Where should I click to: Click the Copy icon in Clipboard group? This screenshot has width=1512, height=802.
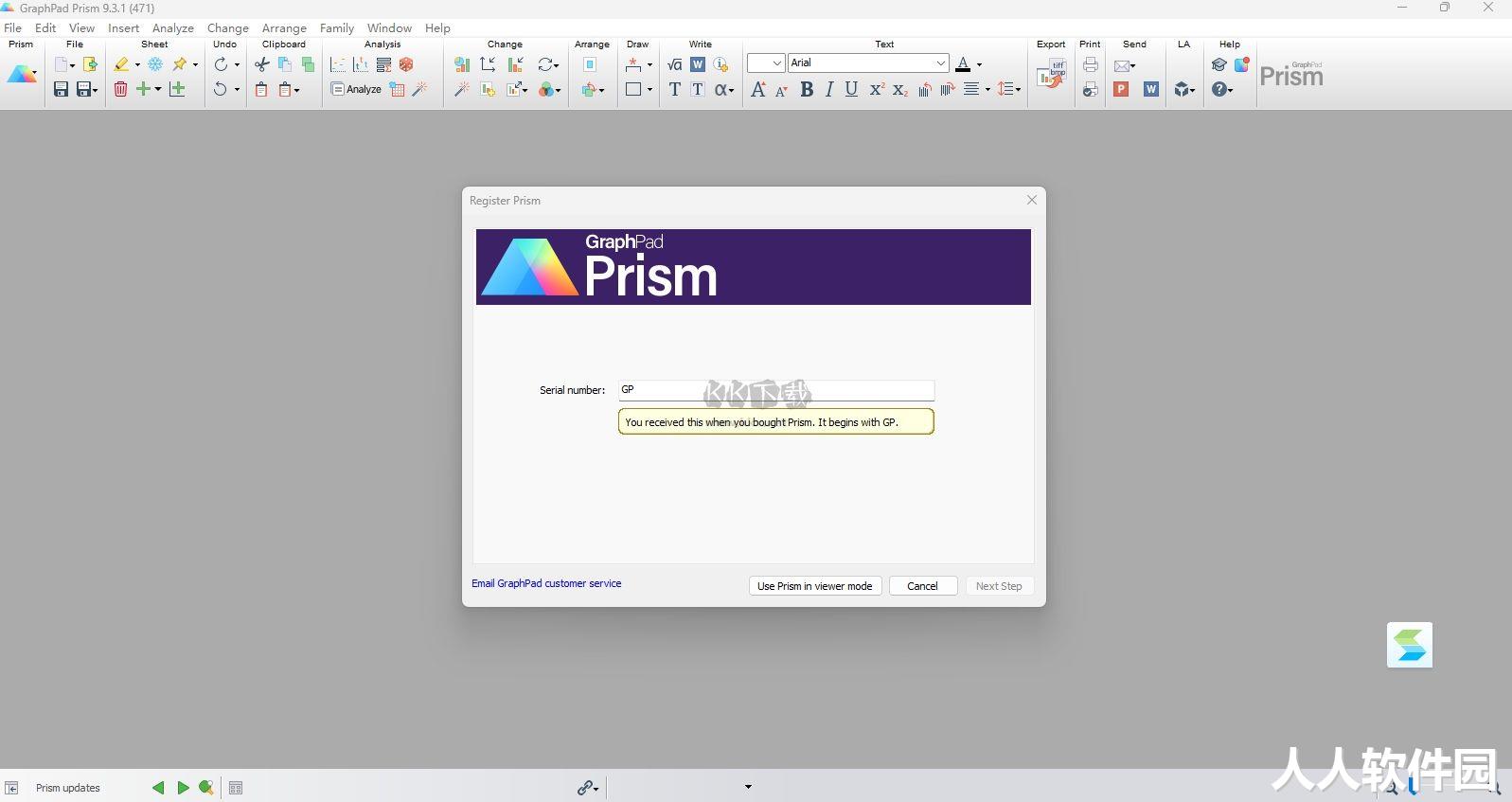[285, 64]
